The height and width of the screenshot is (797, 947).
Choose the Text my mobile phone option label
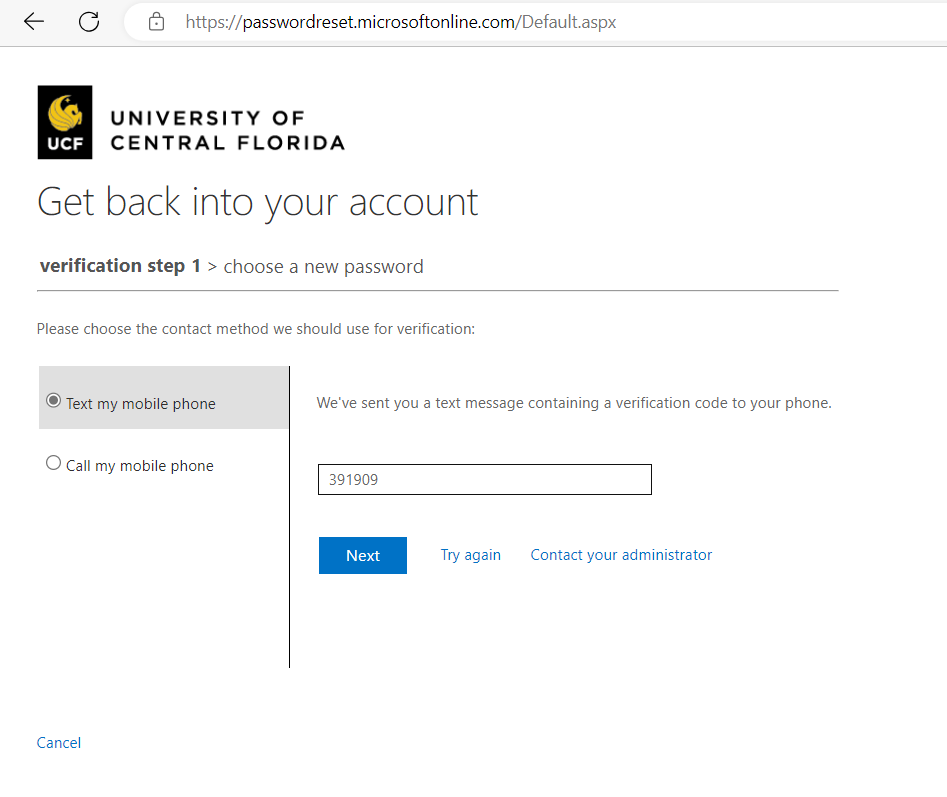[x=141, y=404]
